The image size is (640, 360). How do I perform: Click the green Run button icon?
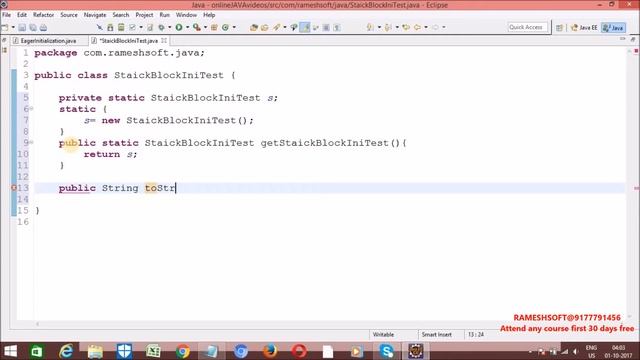click(179, 27)
